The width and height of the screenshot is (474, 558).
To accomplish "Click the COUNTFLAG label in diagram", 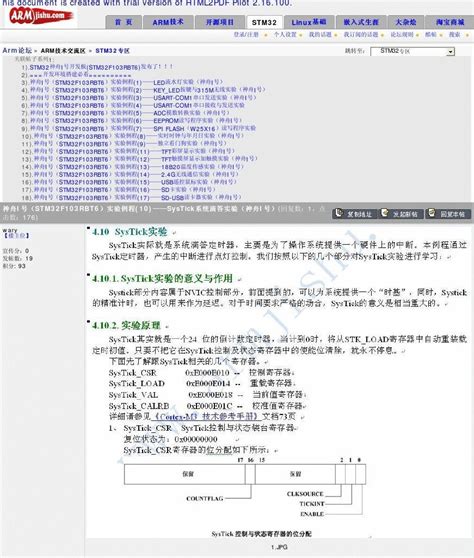I will (x=205, y=499).
